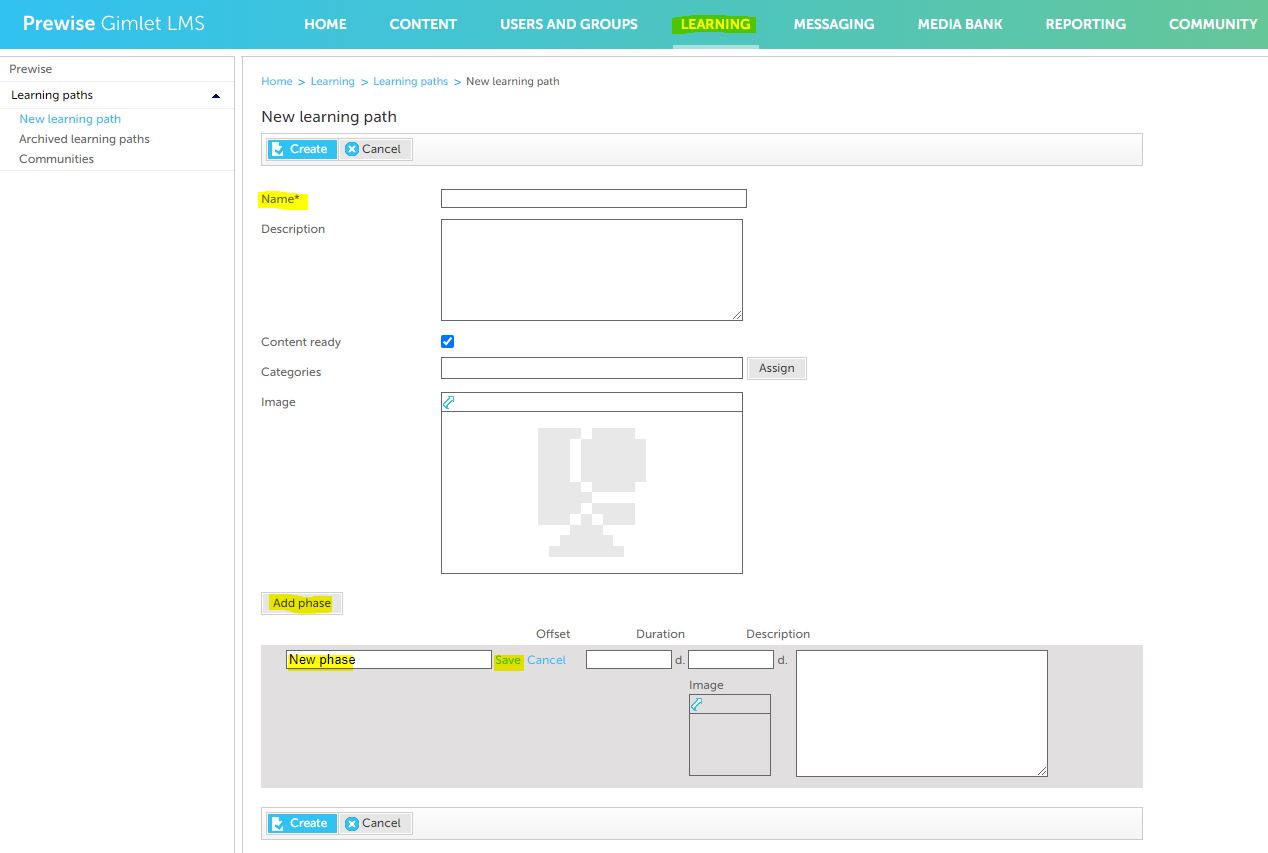
Task: Open the Learning tab in the top navigation
Action: 715,24
